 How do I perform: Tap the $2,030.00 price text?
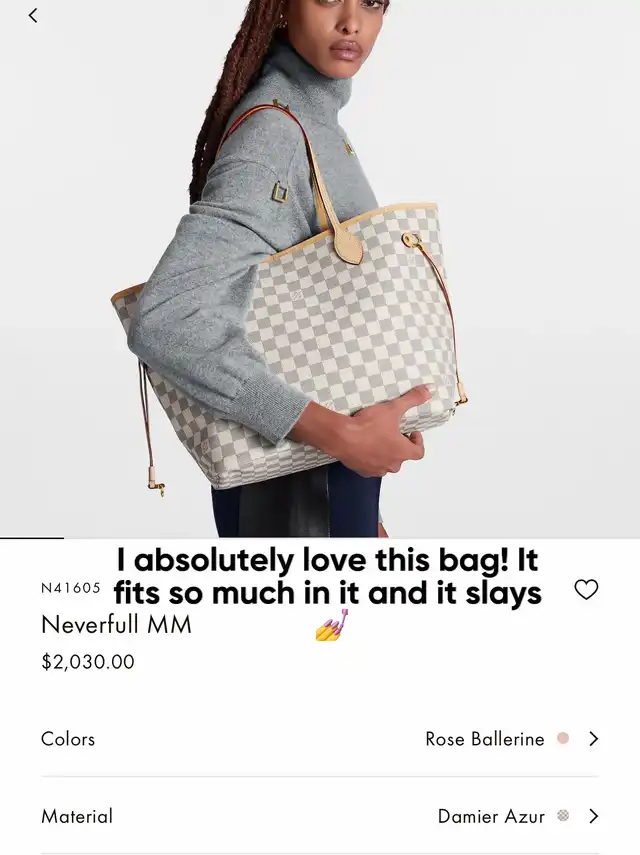click(88, 662)
